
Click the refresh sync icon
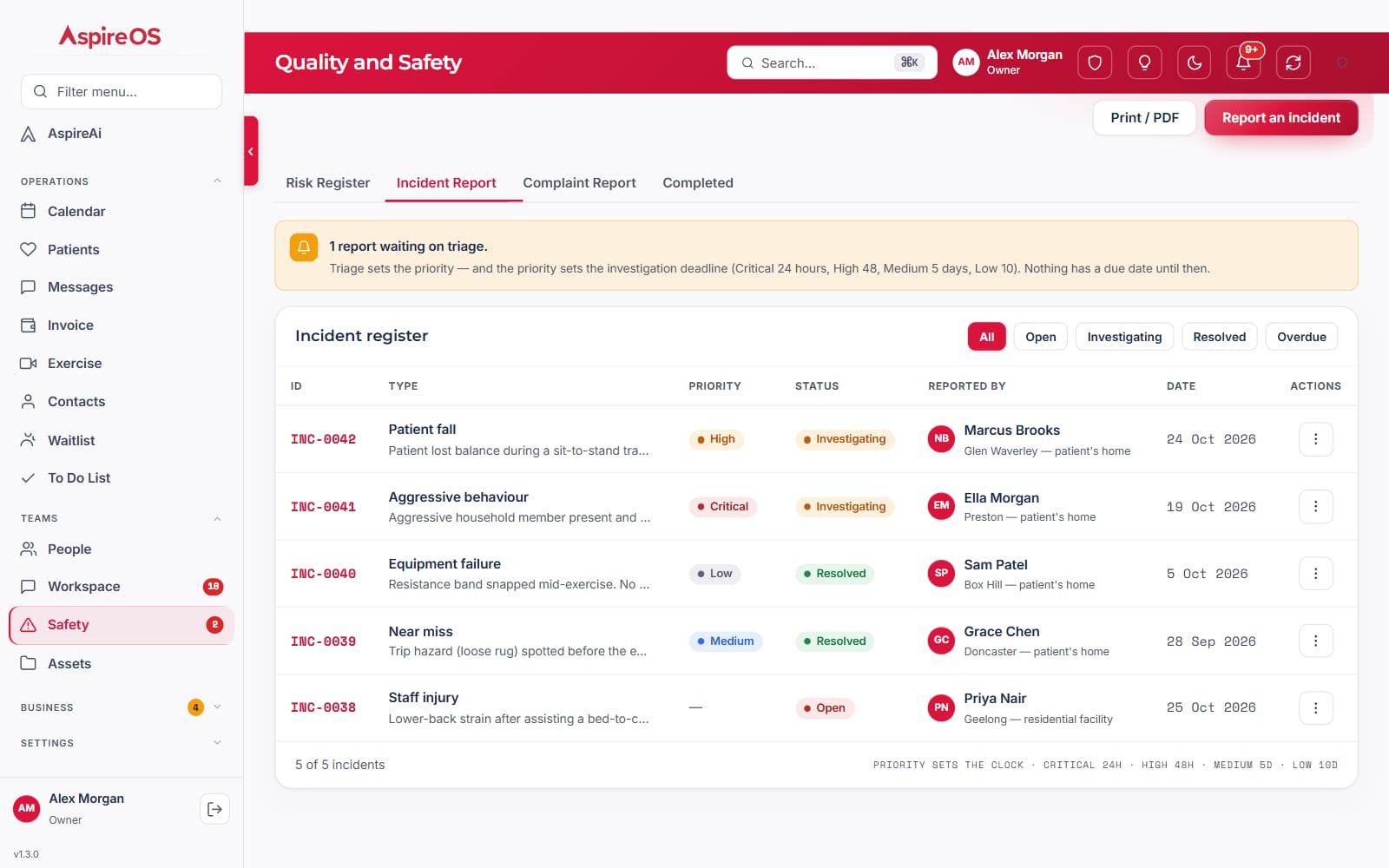click(1294, 62)
